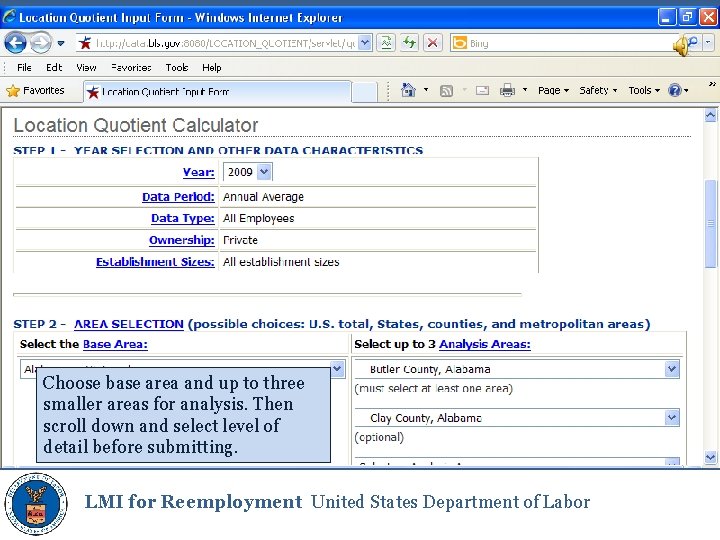Open the Tools menu in menu bar

(x=177, y=68)
